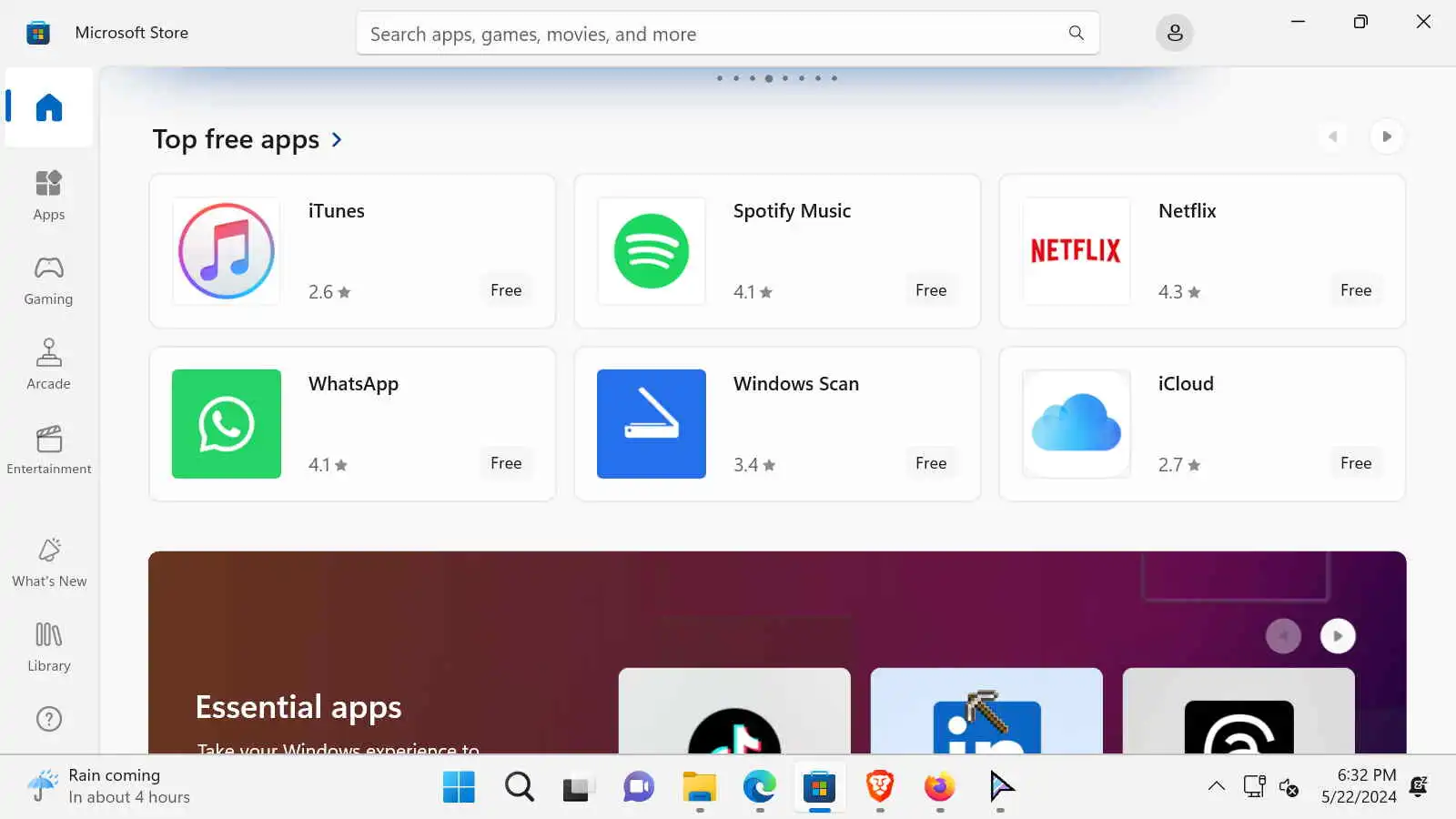The image size is (1456, 819).
Task: Open the Threads tile in Essential apps
Action: coord(1239,711)
